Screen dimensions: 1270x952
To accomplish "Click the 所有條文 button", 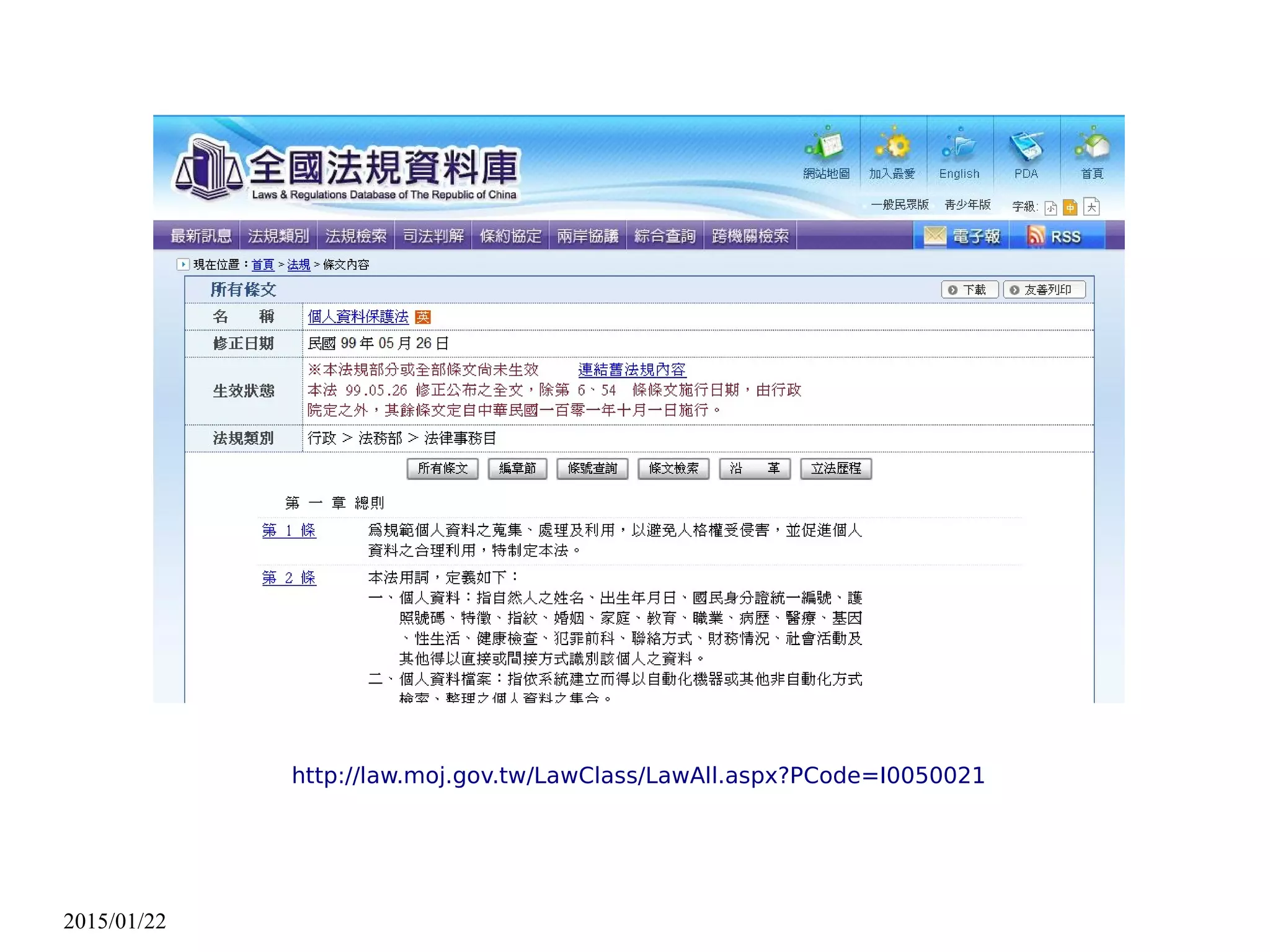I will coord(443,469).
